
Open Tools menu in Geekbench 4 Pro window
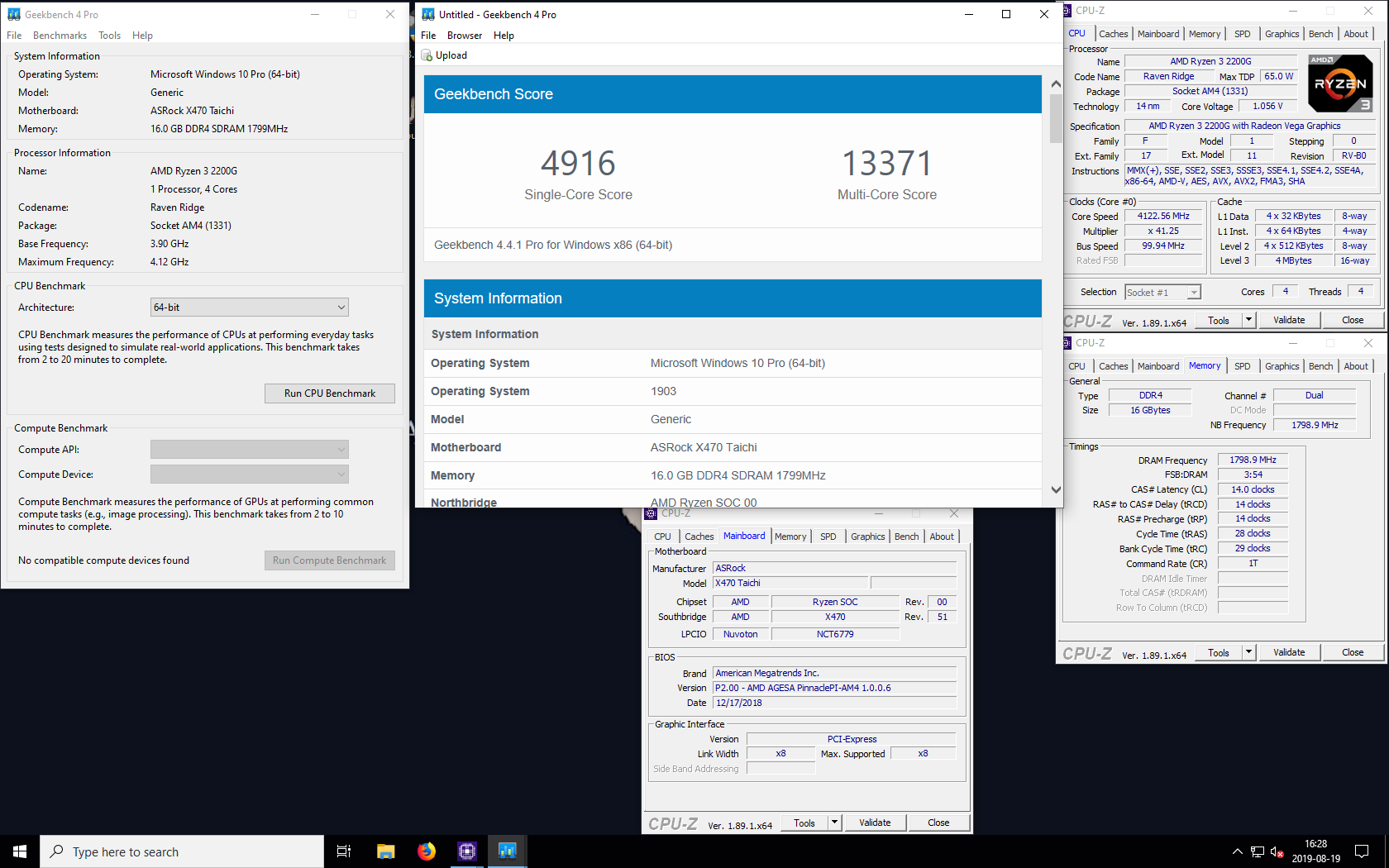109,36
